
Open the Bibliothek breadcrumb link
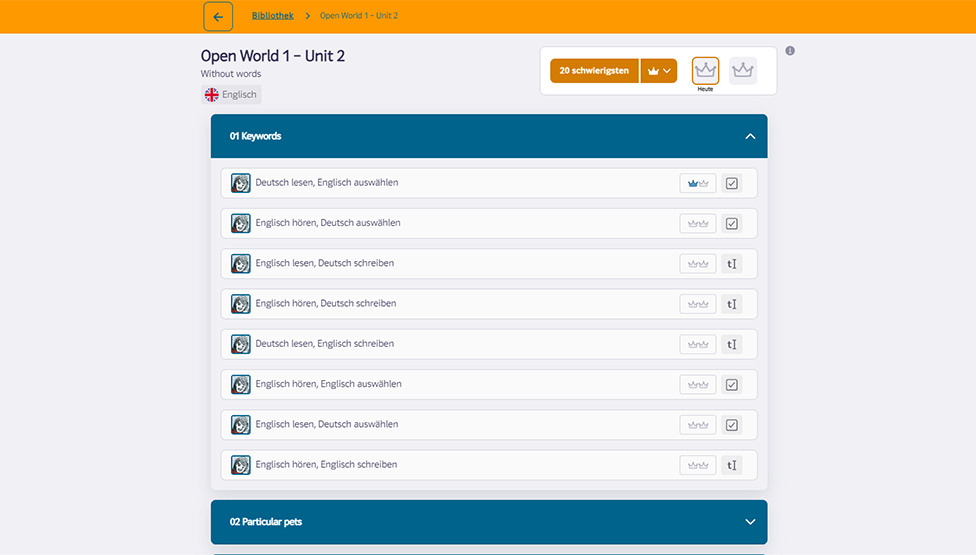click(x=273, y=16)
